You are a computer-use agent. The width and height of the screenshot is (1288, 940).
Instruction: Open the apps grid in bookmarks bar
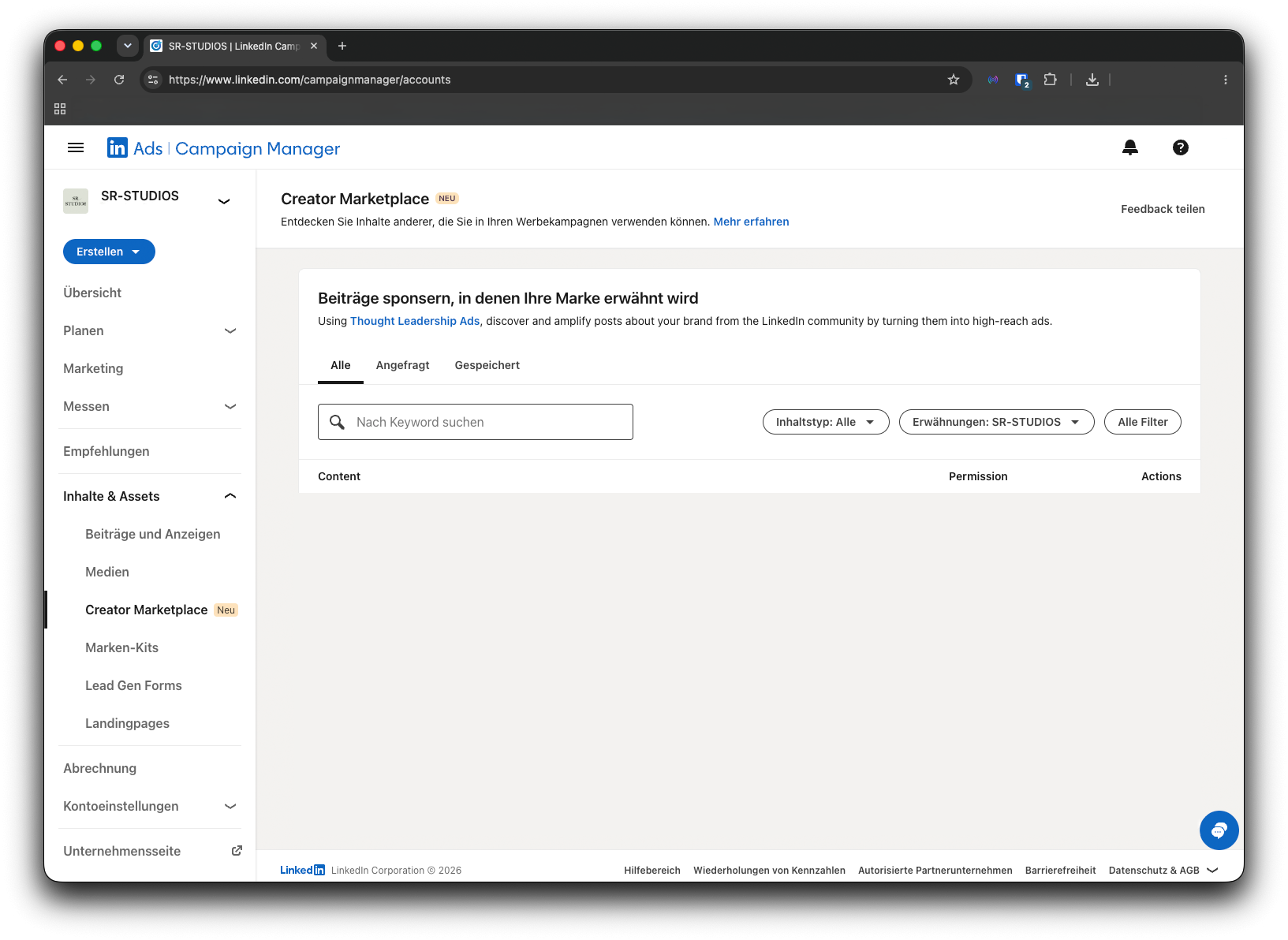click(x=60, y=109)
